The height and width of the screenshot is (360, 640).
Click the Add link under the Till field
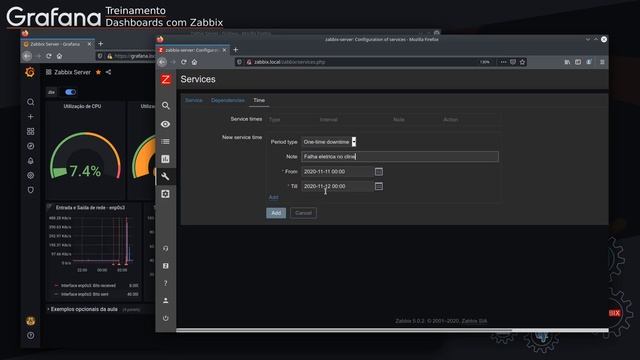pos(273,198)
